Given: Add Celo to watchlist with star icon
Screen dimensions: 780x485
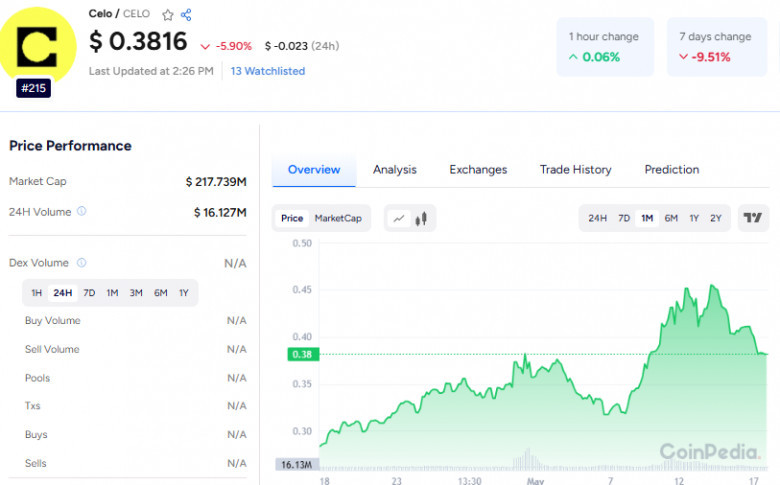Looking at the screenshot, I should [x=168, y=15].
